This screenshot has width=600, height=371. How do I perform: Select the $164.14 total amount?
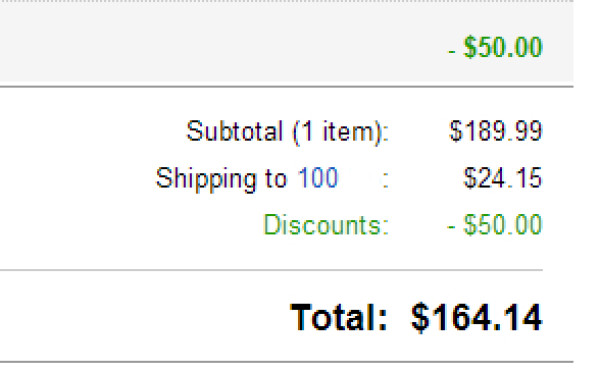click(476, 317)
